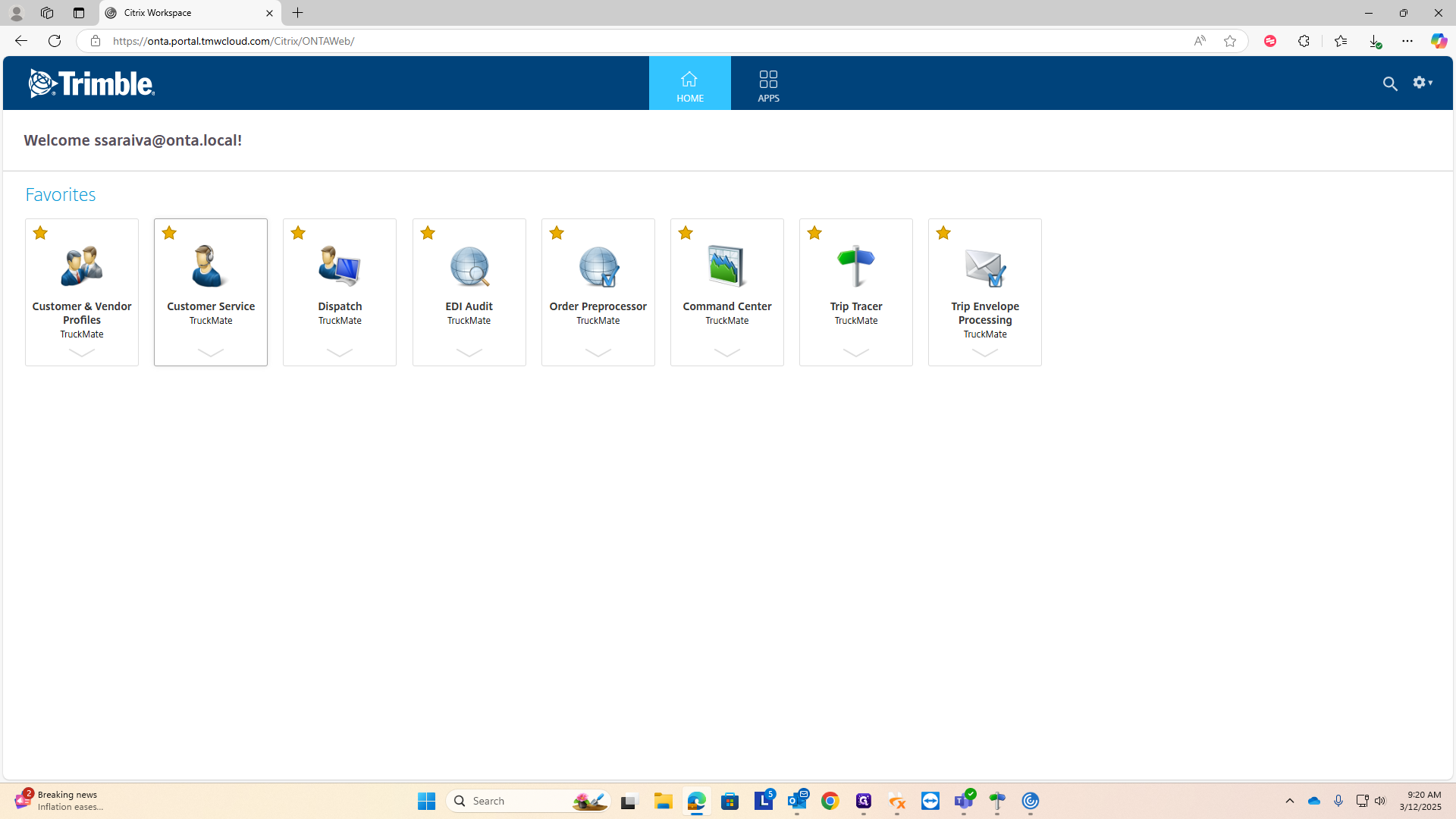The width and height of the screenshot is (1456, 819).
Task: Open the Trip Envelope Processing envelope icon
Action: (x=984, y=266)
